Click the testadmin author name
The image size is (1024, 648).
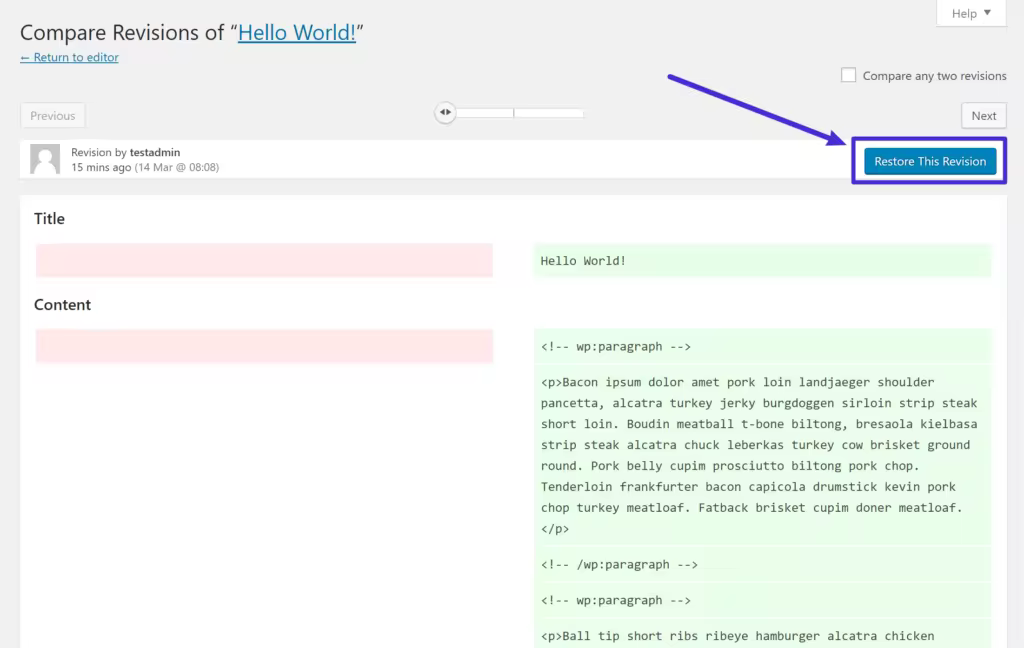pyautogui.click(x=155, y=152)
